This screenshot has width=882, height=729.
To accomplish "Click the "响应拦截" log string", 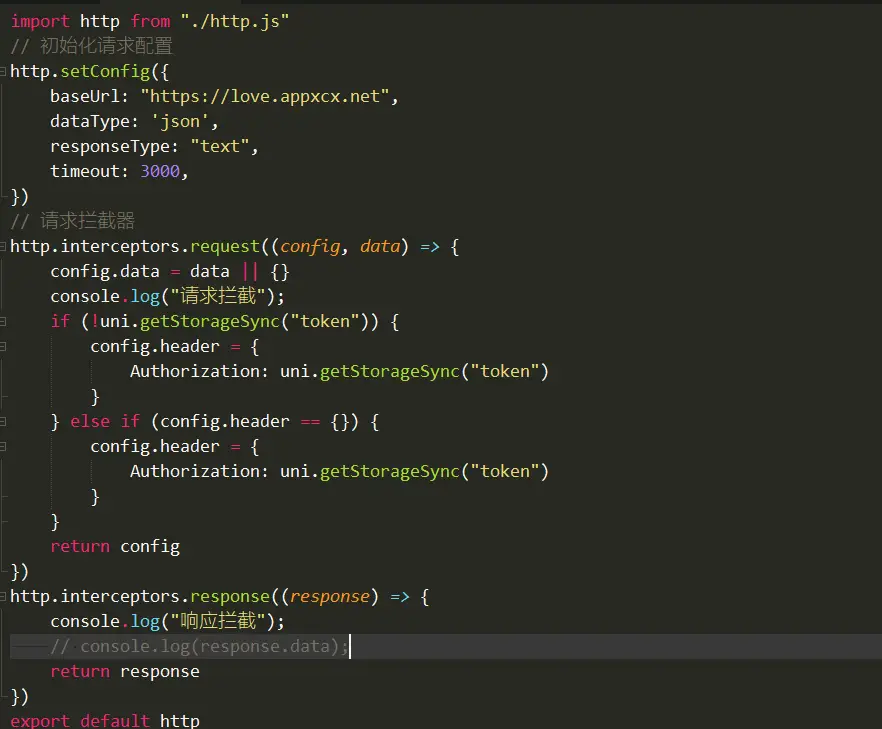I will (x=218, y=622).
